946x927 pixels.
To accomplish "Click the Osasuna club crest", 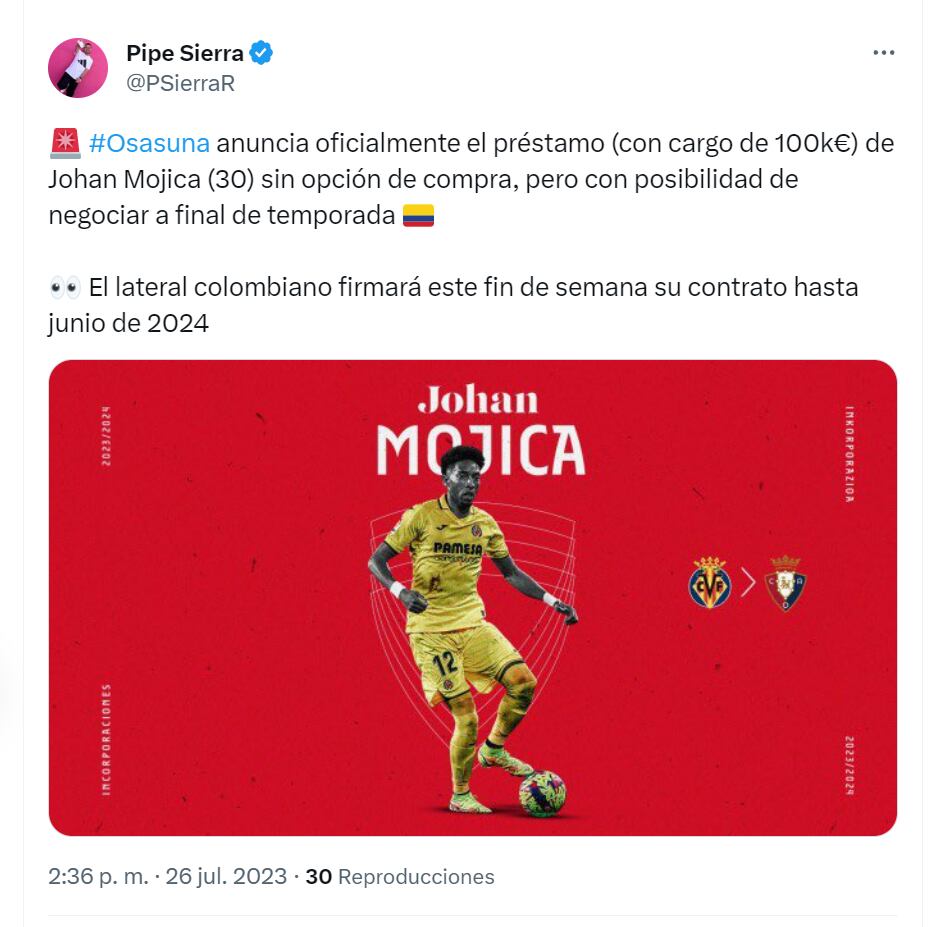I will pyautogui.click(x=785, y=583).
